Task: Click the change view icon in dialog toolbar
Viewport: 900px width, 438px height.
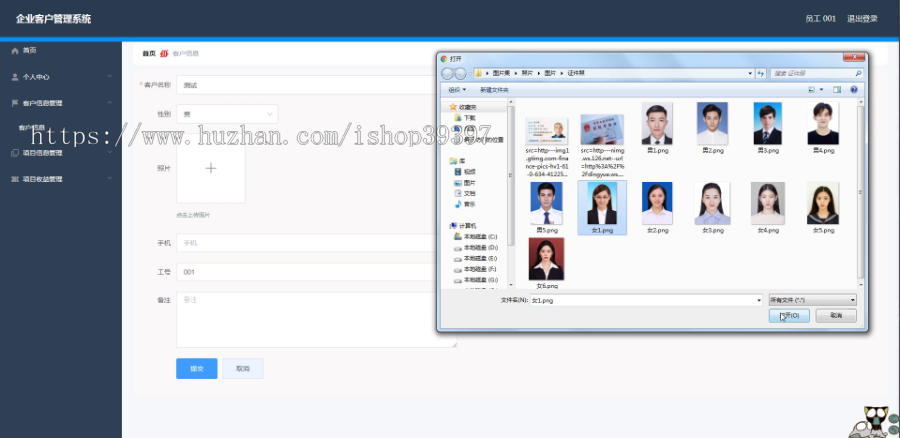Action: [x=812, y=90]
